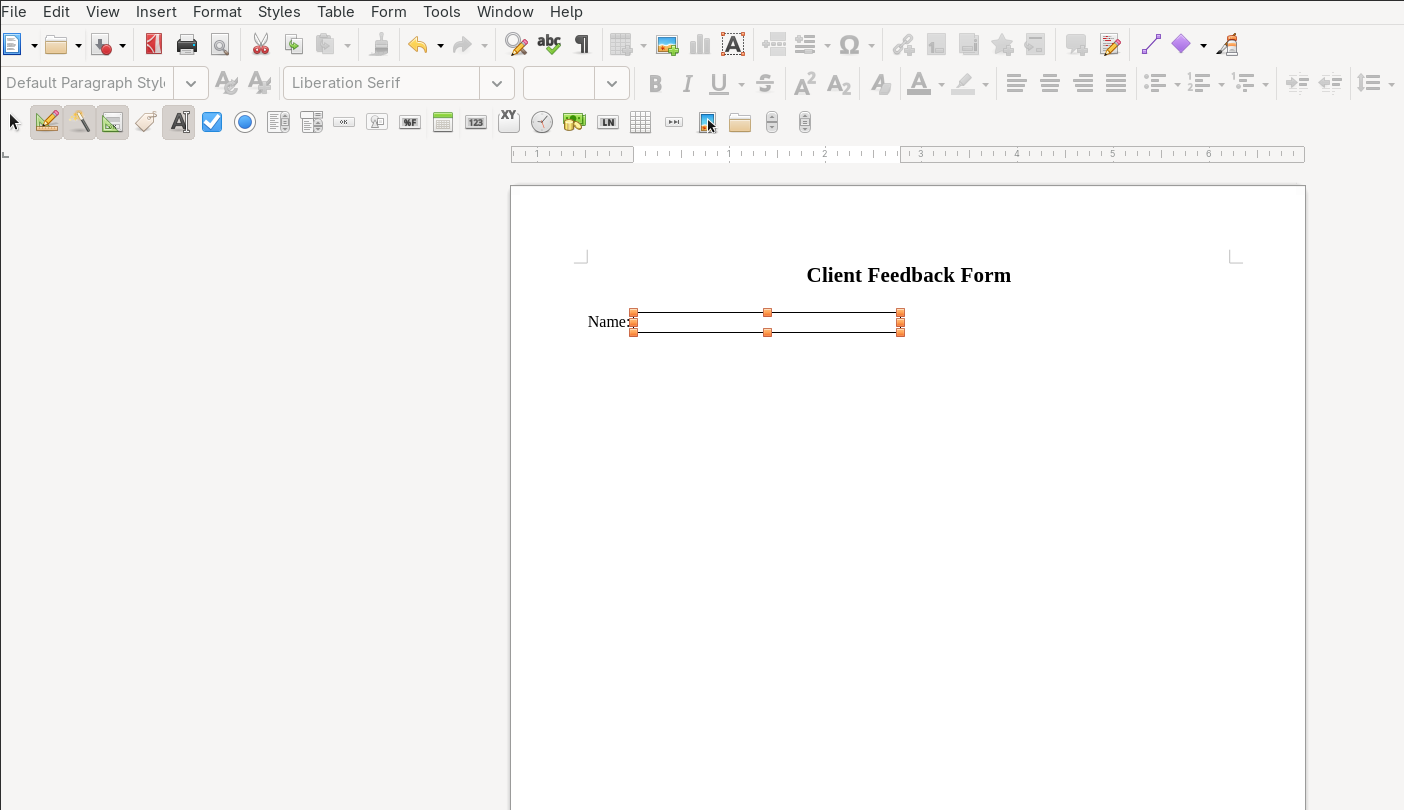Add a Push Button (OK) control

pyautogui.click(x=344, y=122)
